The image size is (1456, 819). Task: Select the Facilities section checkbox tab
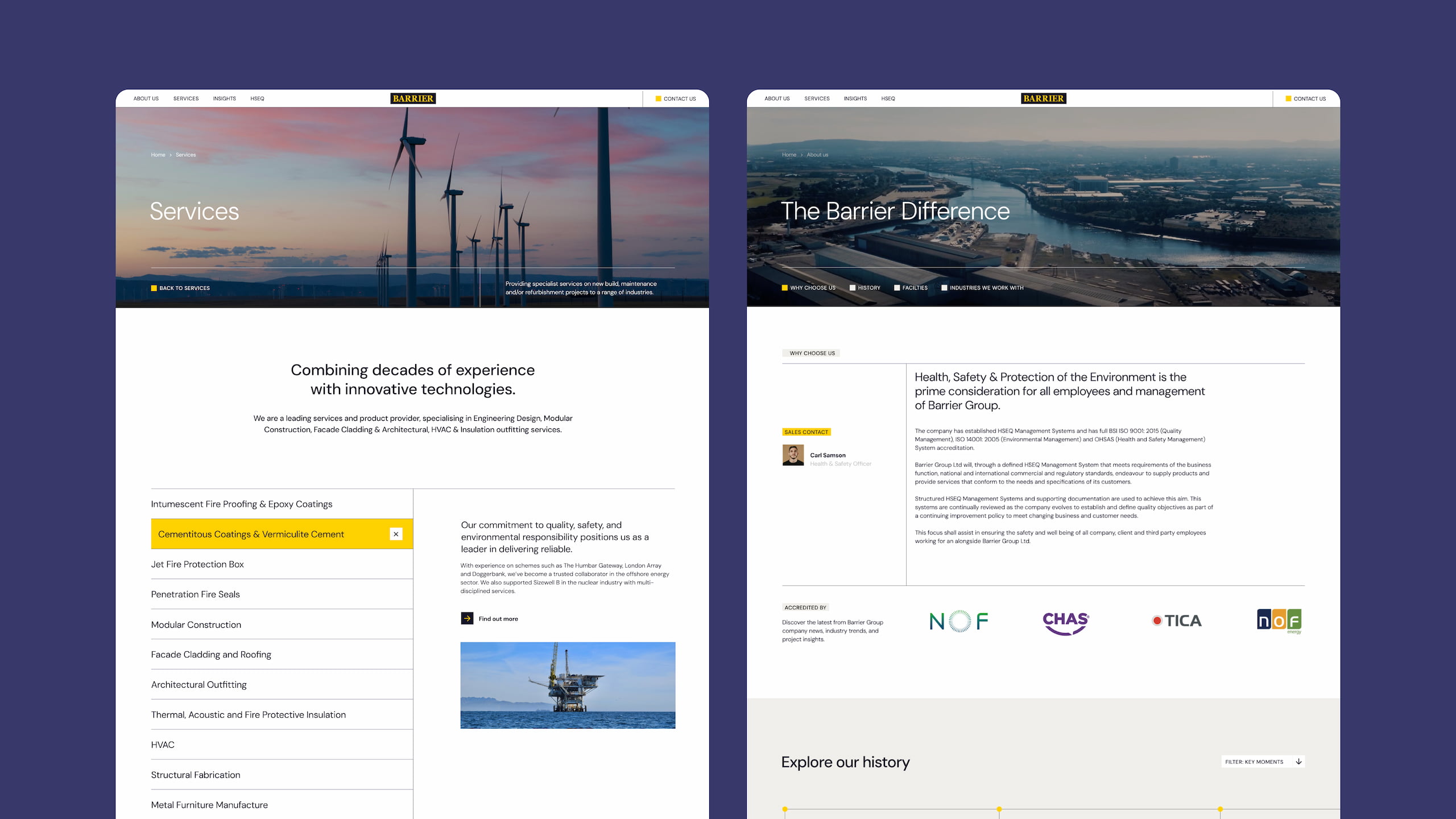pos(911,288)
